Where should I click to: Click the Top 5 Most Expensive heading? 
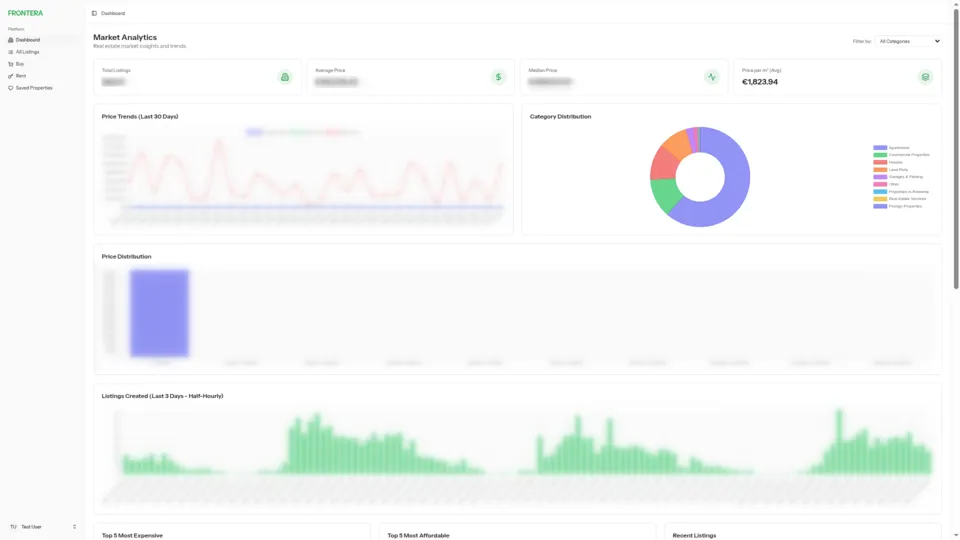pos(132,536)
